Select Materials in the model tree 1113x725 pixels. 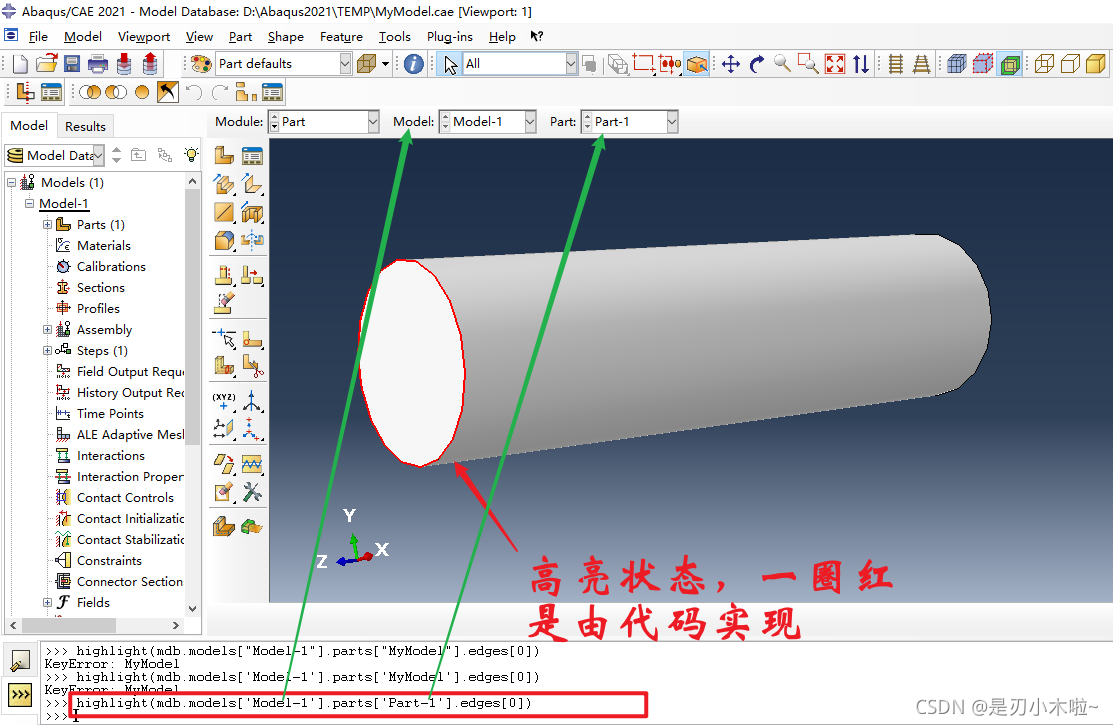pyautogui.click(x=103, y=246)
